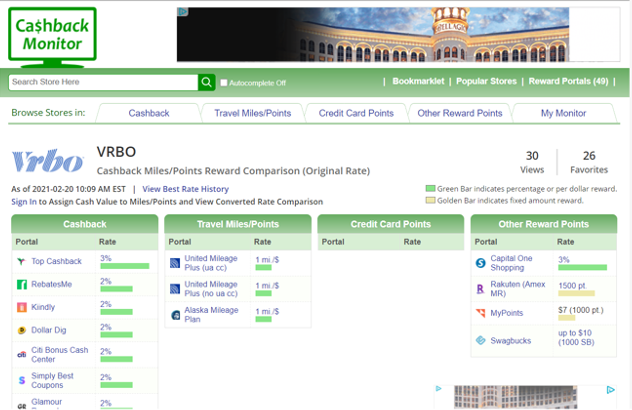Click the Rakuten golden rate bar
The width and height of the screenshot is (632, 410).
point(576,293)
